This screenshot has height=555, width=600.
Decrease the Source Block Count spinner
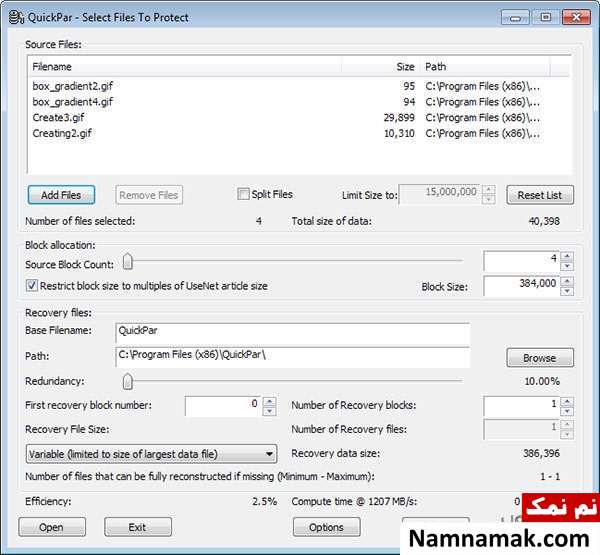click(567, 266)
